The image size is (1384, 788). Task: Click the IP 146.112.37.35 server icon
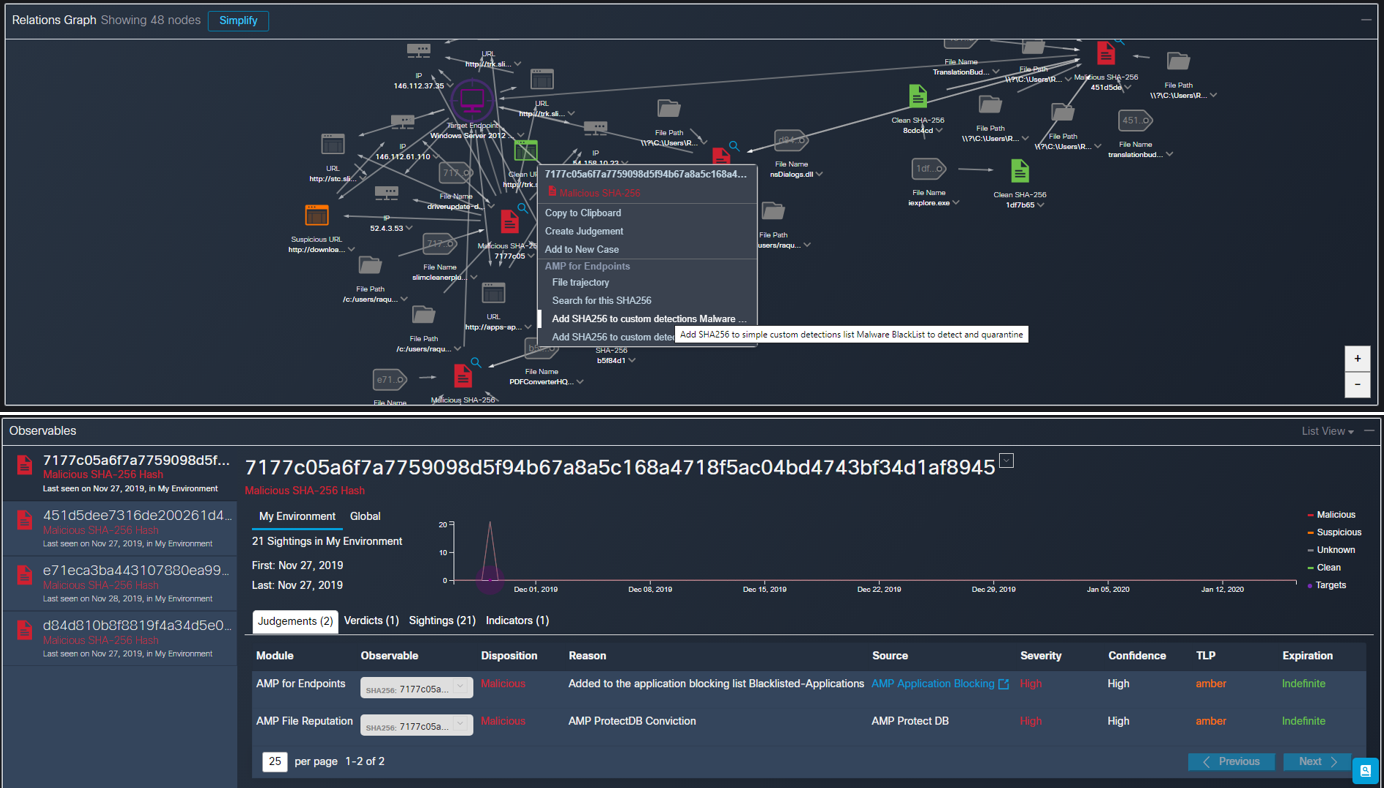pos(419,51)
